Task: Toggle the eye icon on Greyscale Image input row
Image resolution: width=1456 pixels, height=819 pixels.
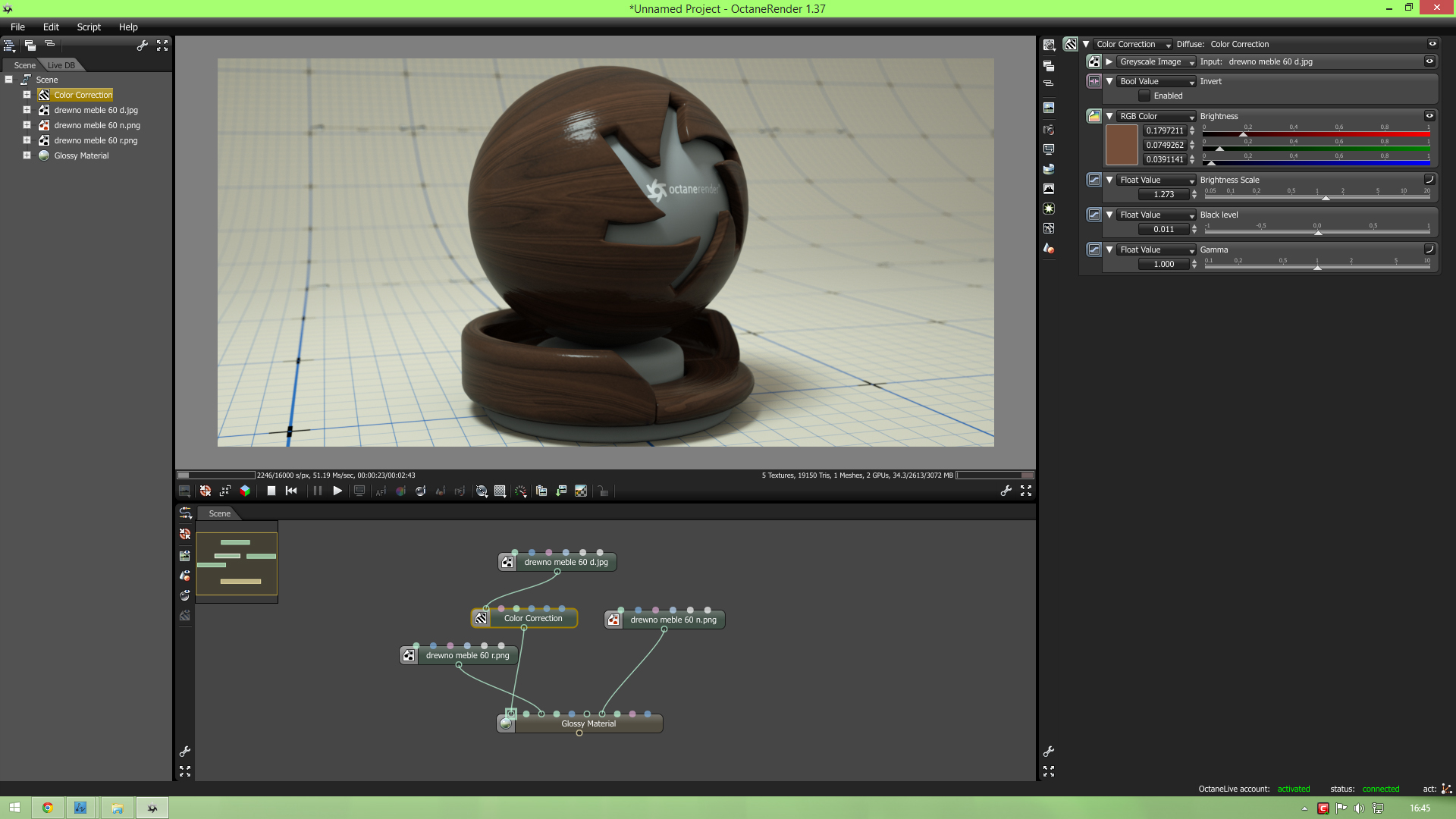Action: tap(1429, 61)
